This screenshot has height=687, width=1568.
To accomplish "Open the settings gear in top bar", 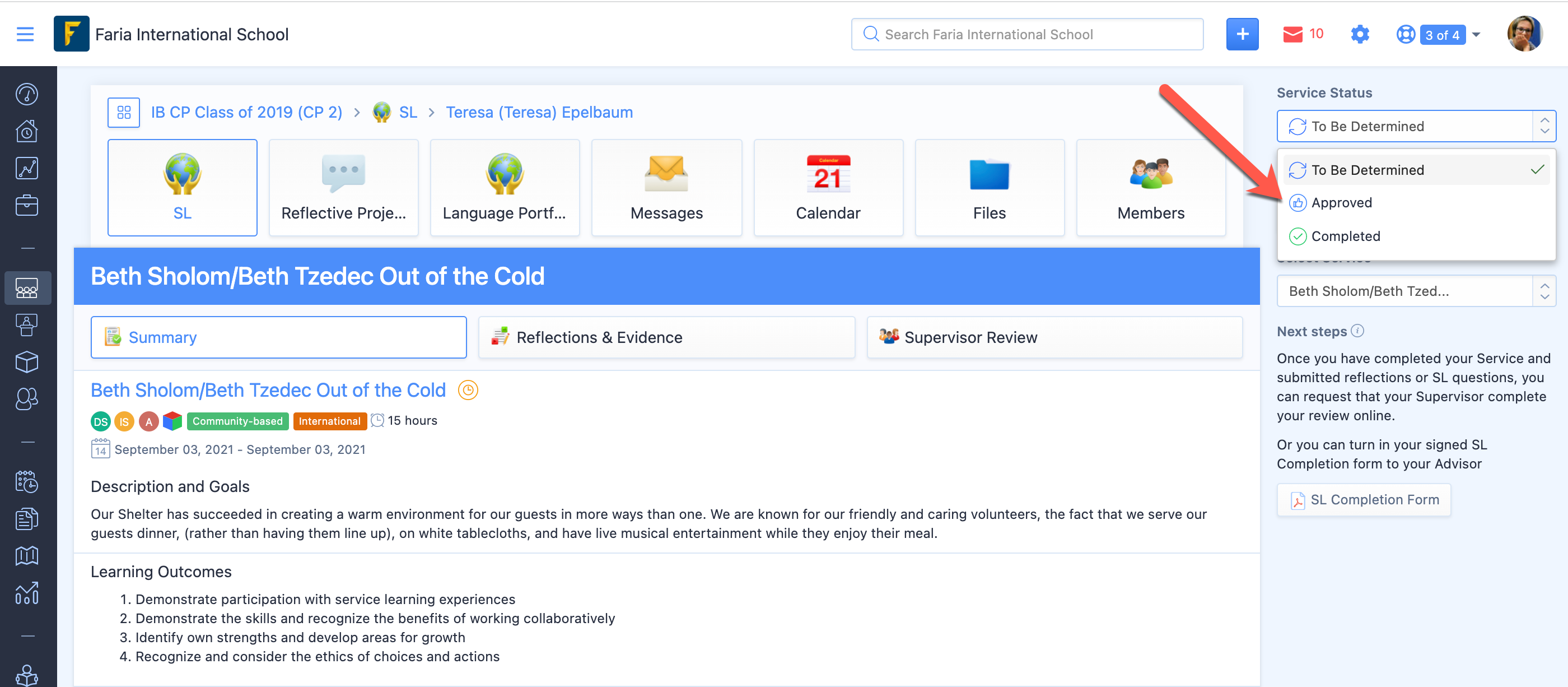I will (x=1359, y=34).
